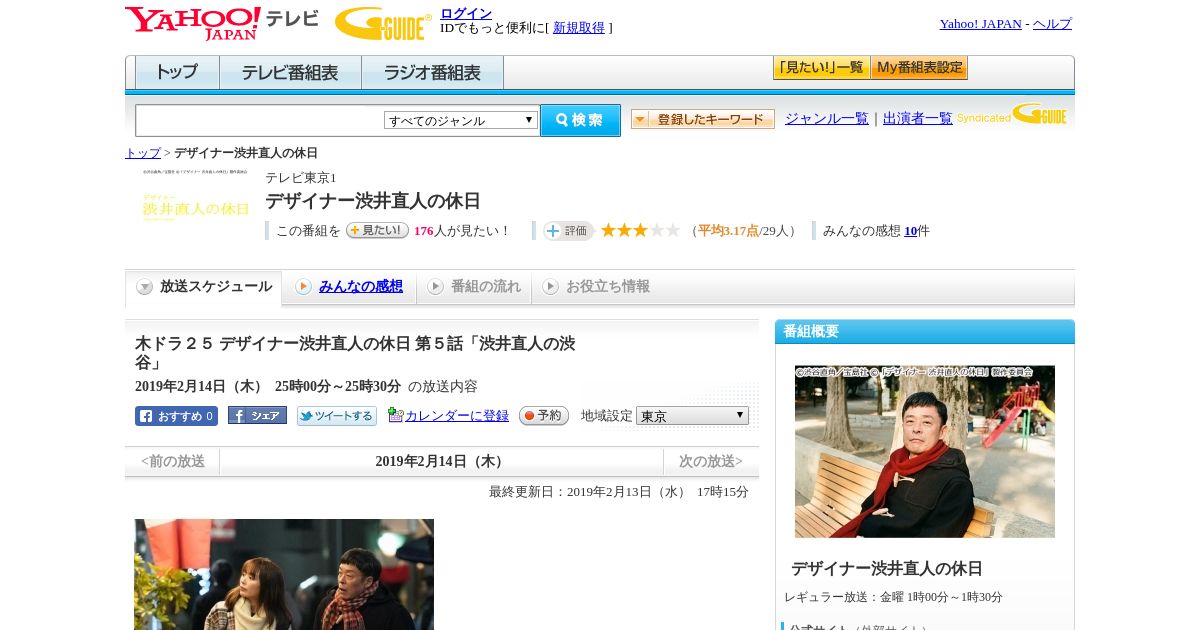1200x630 pixels.
Task: Click the 予約 record button
Action: coord(544,415)
